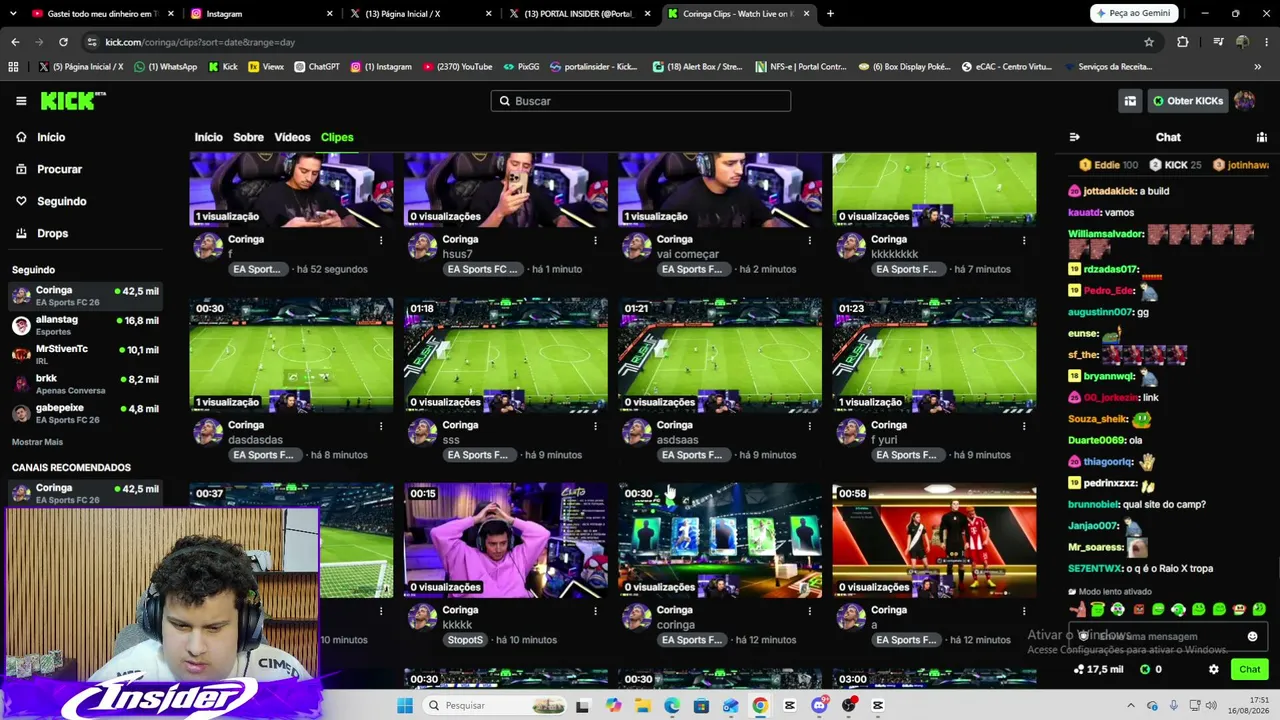Open options for clip titled 'vai começar'
The image size is (1280, 720).
[810, 240]
